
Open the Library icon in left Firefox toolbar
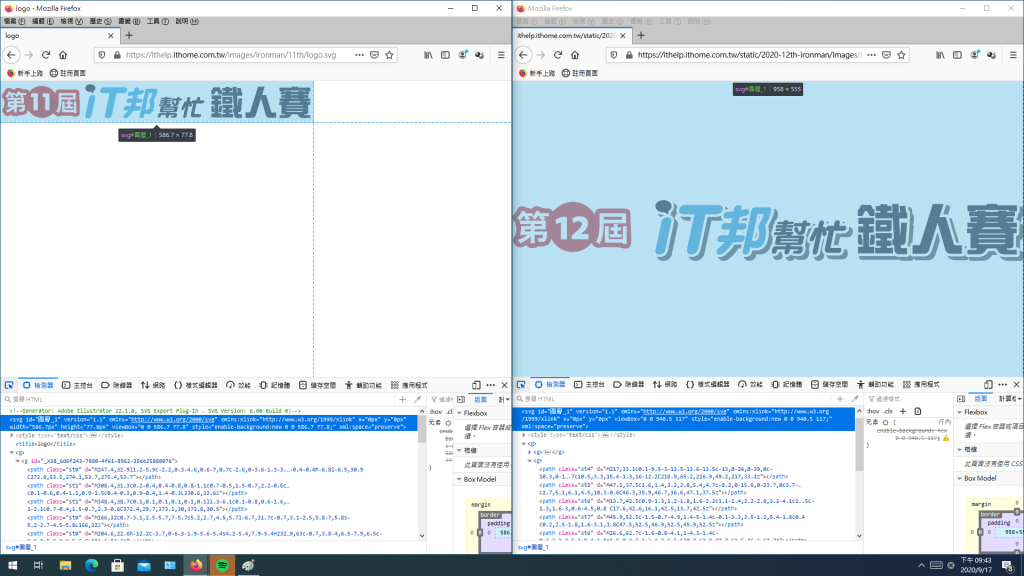pyautogui.click(x=428, y=55)
